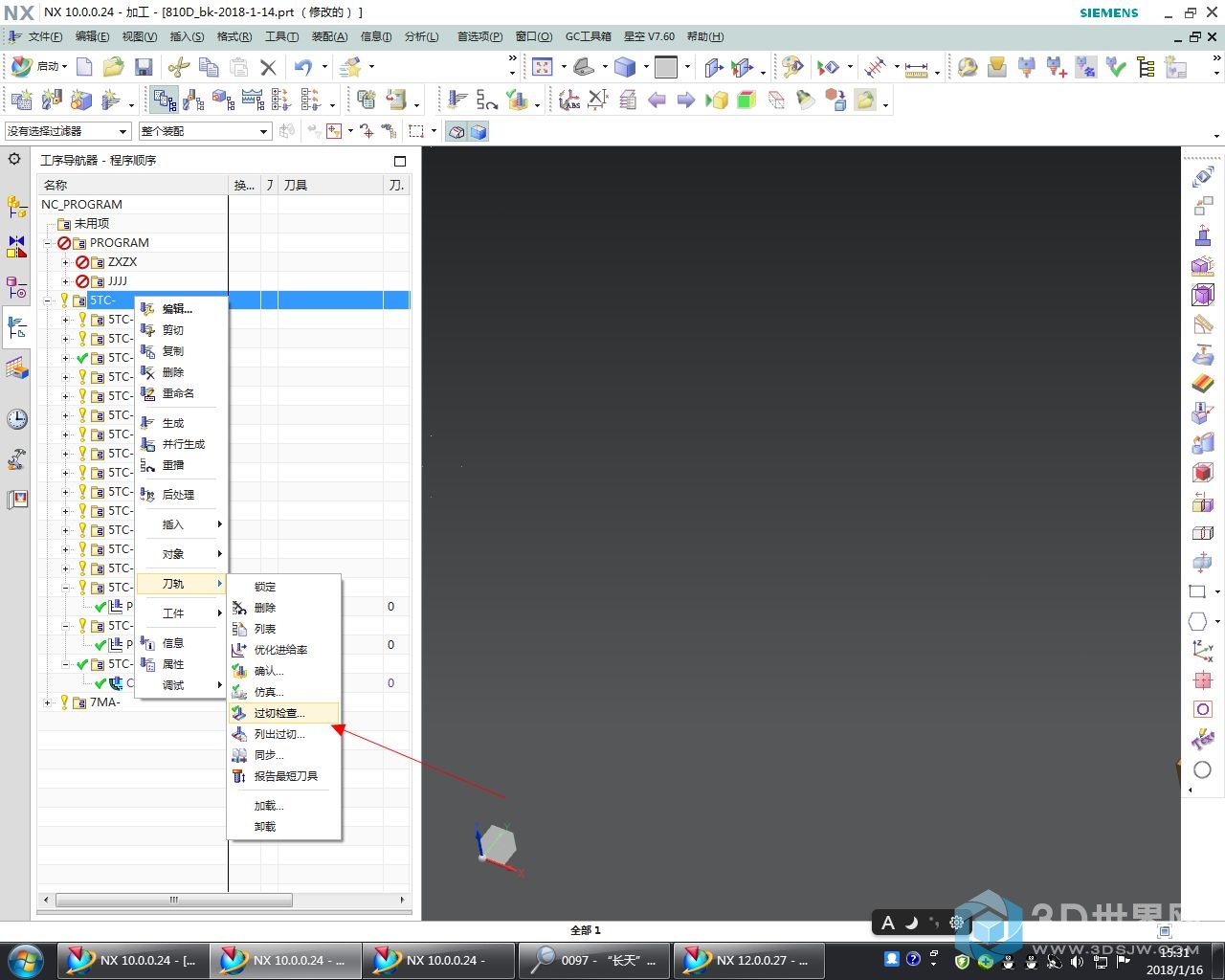
Task: Click the Delete X icon in toolbar
Action: click(x=268, y=67)
